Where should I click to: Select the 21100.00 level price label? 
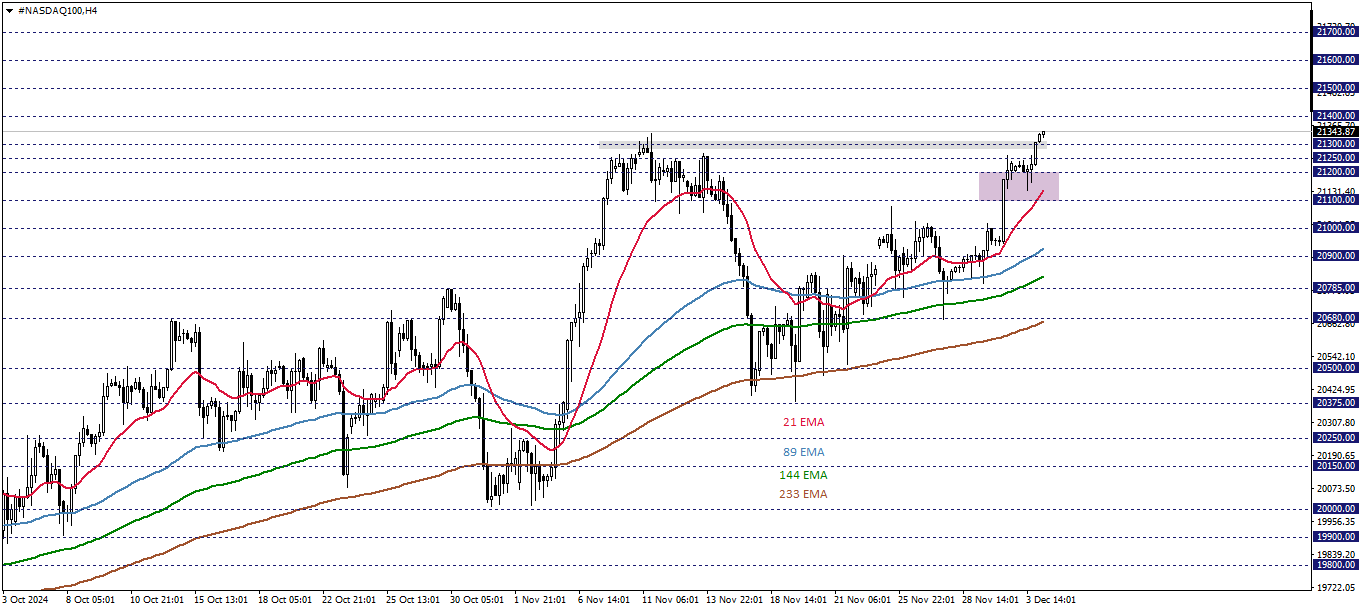pos(1336,200)
